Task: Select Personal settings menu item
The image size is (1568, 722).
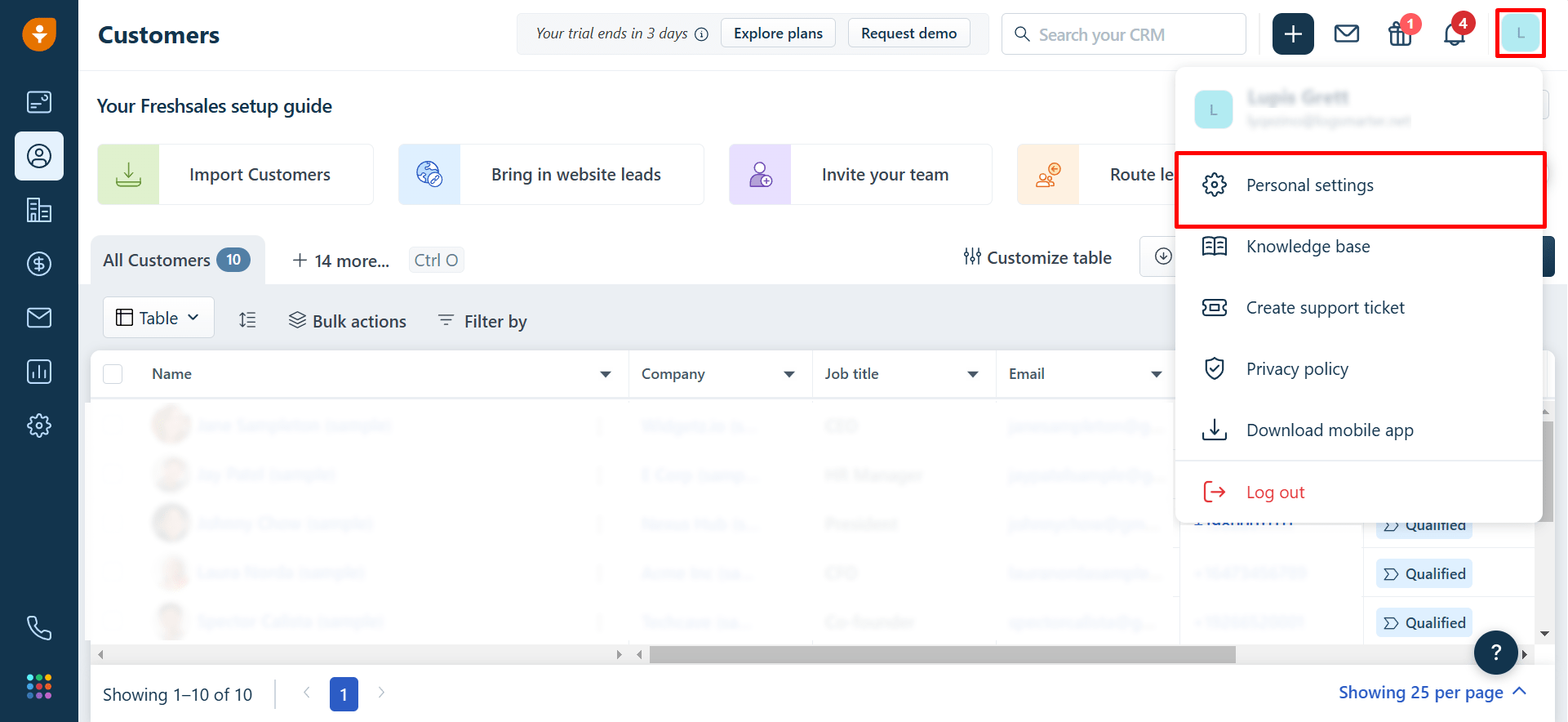Action: (1359, 185)
